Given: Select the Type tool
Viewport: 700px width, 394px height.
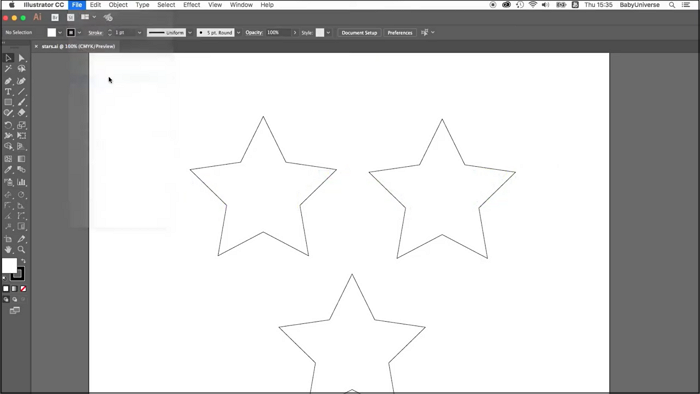Looking at the screenshot, I should [8, 91].
